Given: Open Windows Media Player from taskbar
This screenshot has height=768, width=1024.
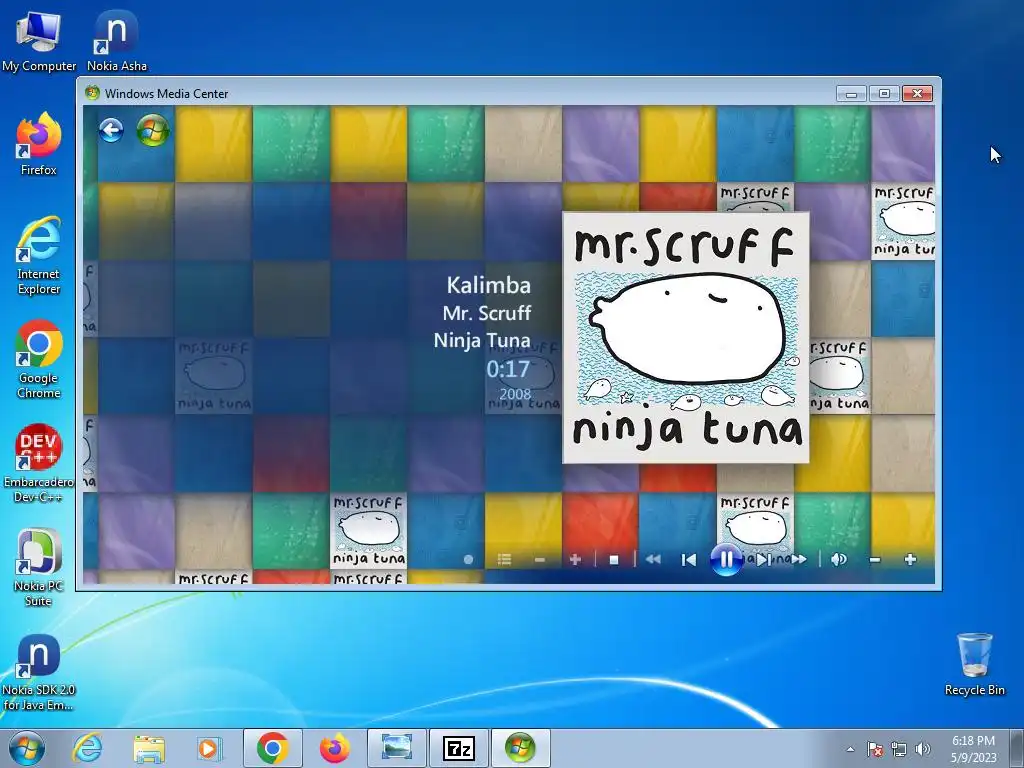Looking at the screenshot, I should coord(210,748).
